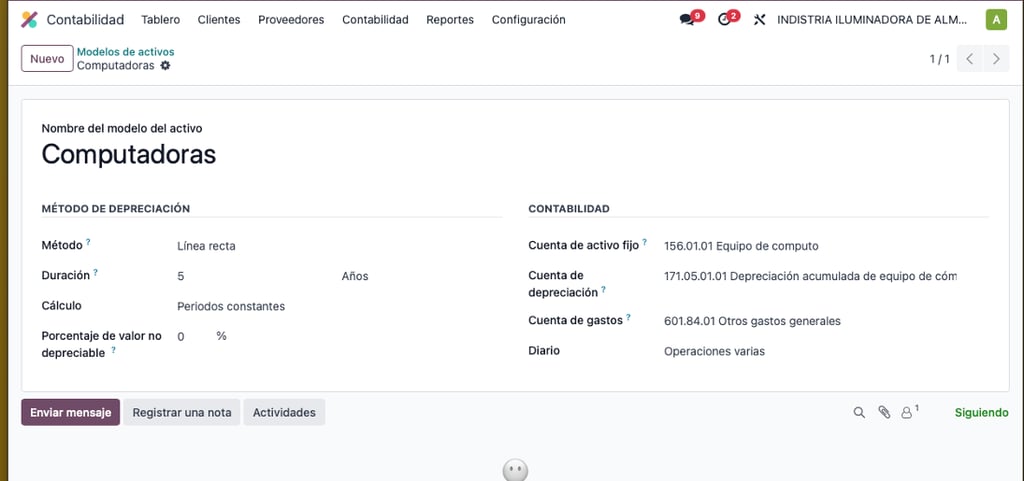This screenshot has height=481, width=1024.
Task: Click the Computadoras breadcrumb text
Action: click(x=116, y=65)
